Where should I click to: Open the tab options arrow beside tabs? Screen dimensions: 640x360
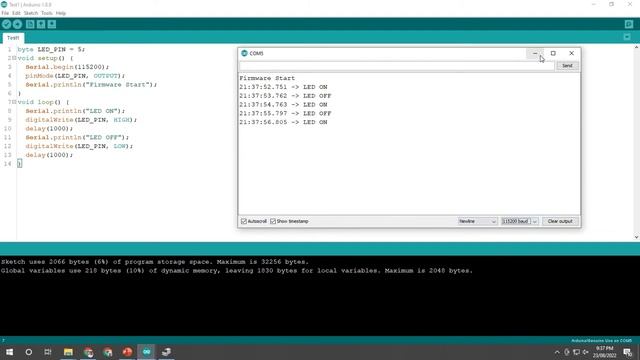pos(627,37)
